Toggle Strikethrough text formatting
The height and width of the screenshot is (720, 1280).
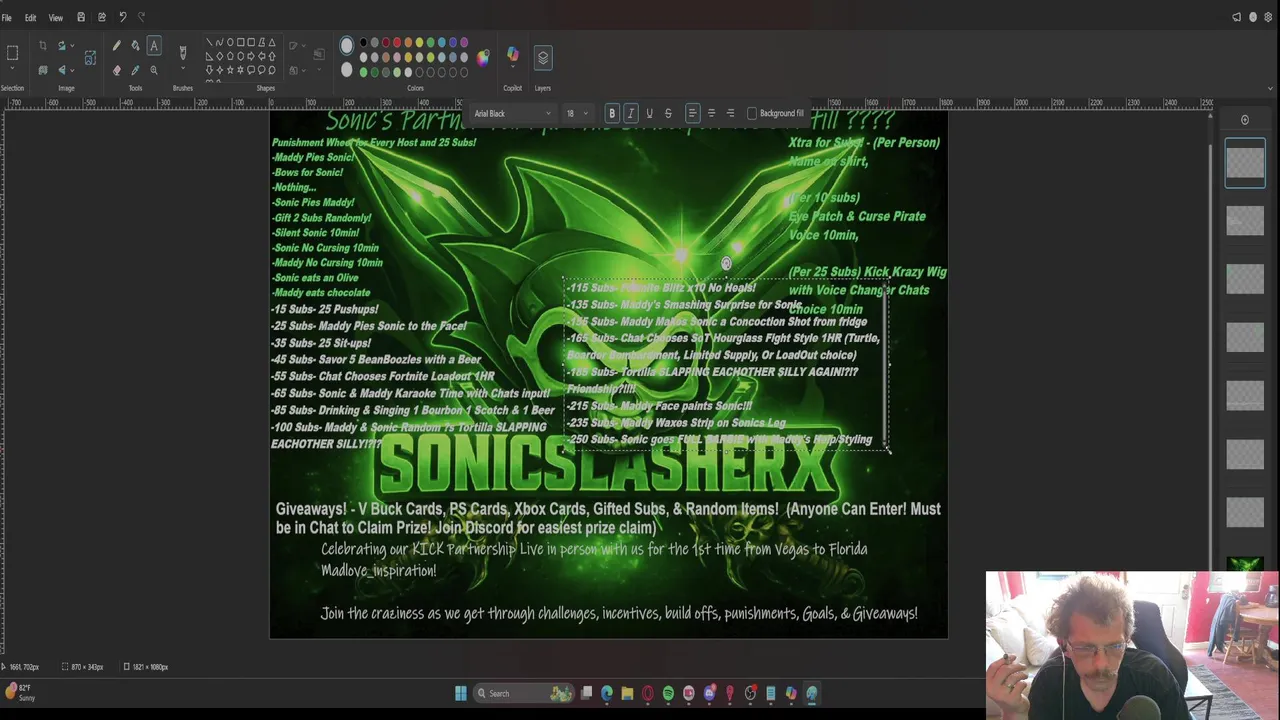pos(668,113)
